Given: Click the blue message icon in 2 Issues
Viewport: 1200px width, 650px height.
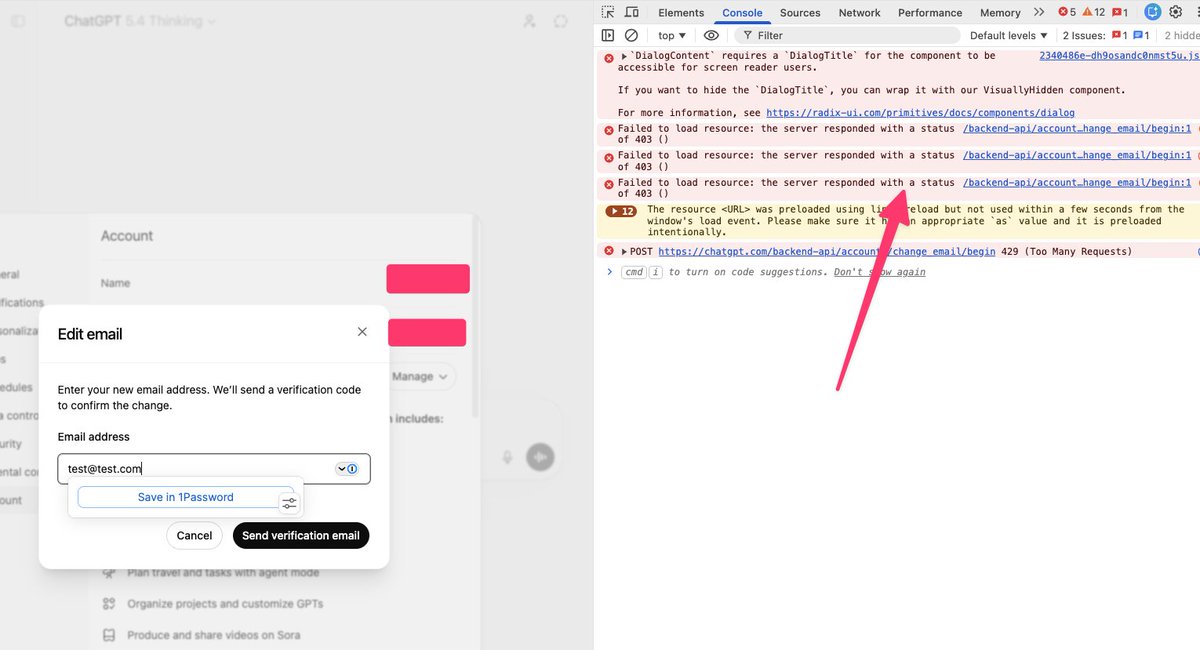Looking at the screenshot, I should tap(1140, 35).
